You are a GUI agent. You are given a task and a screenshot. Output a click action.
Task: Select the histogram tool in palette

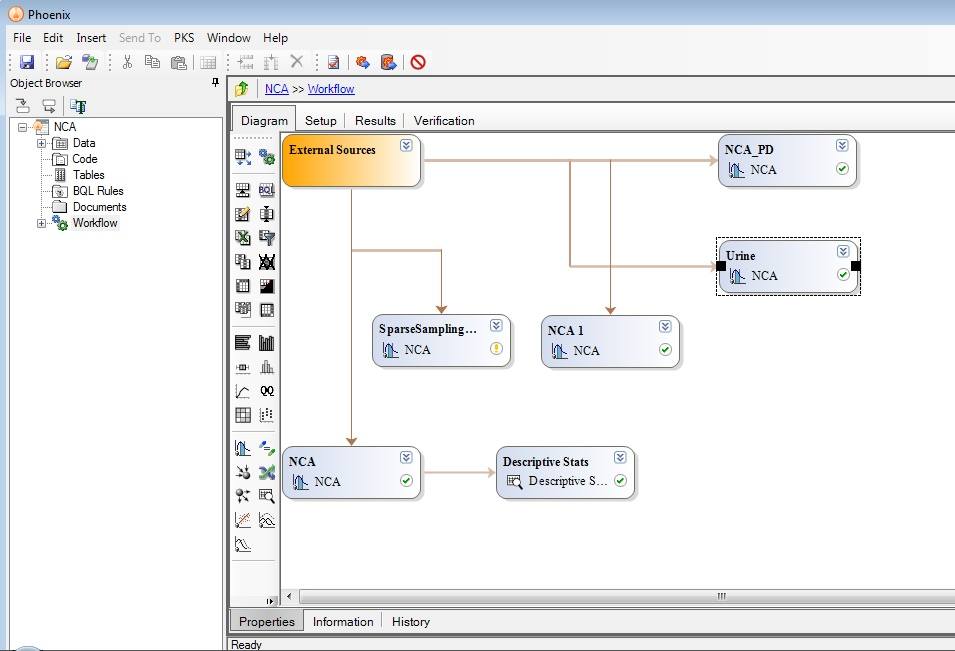(x=267, y=367)
